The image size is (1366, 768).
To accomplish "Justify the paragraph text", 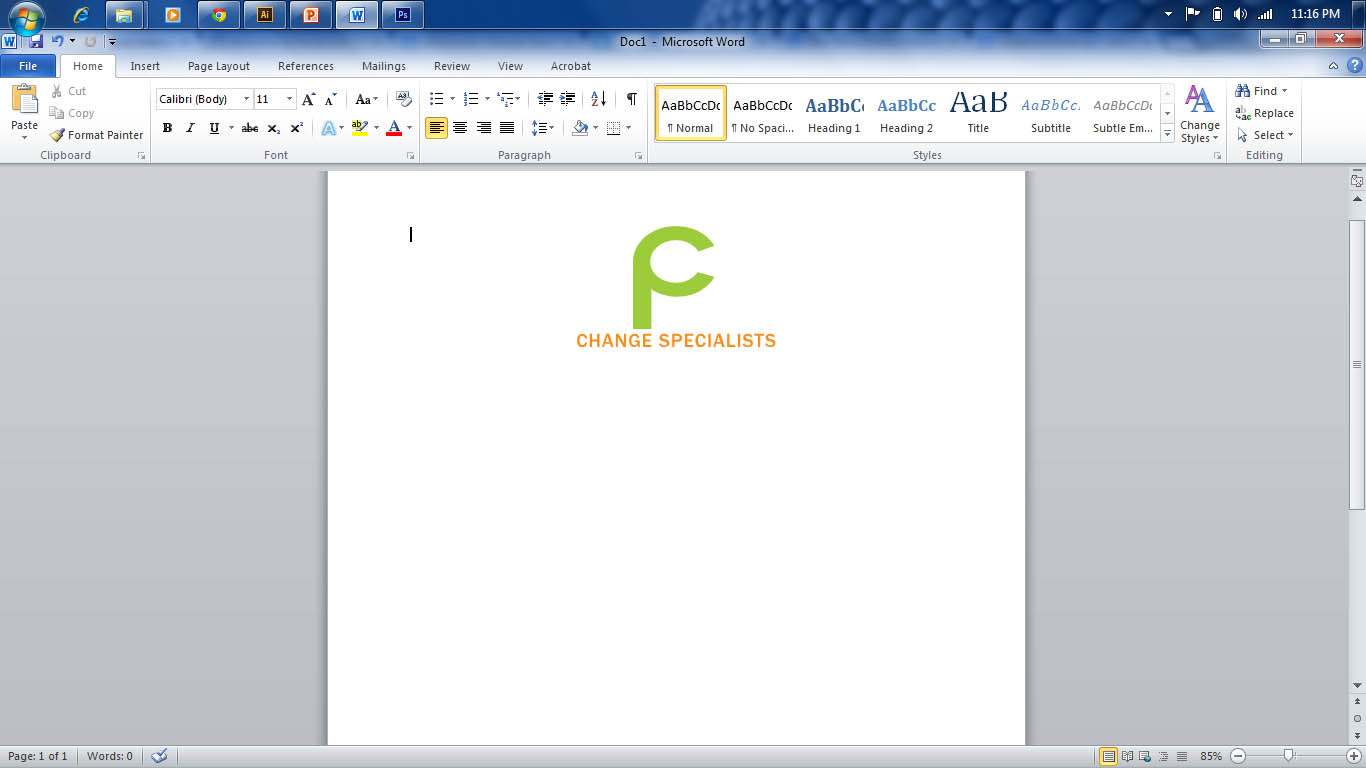I will click(507, 128).
